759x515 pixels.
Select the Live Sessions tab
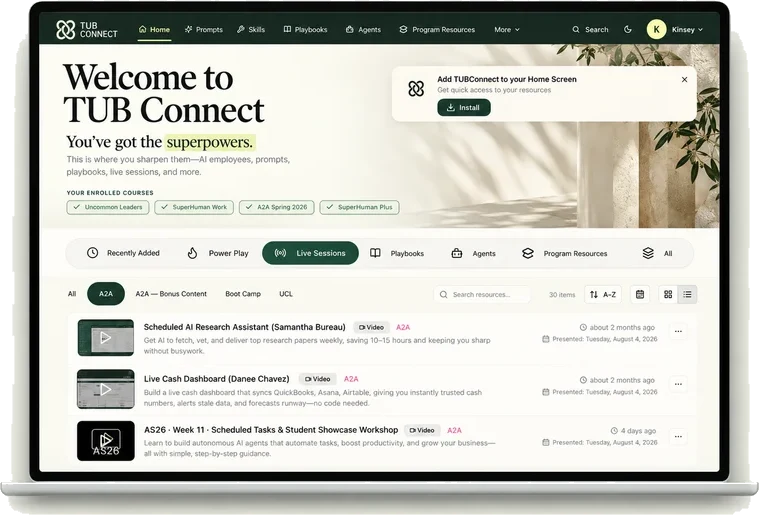pyautogui.click(x=310, y=253)
